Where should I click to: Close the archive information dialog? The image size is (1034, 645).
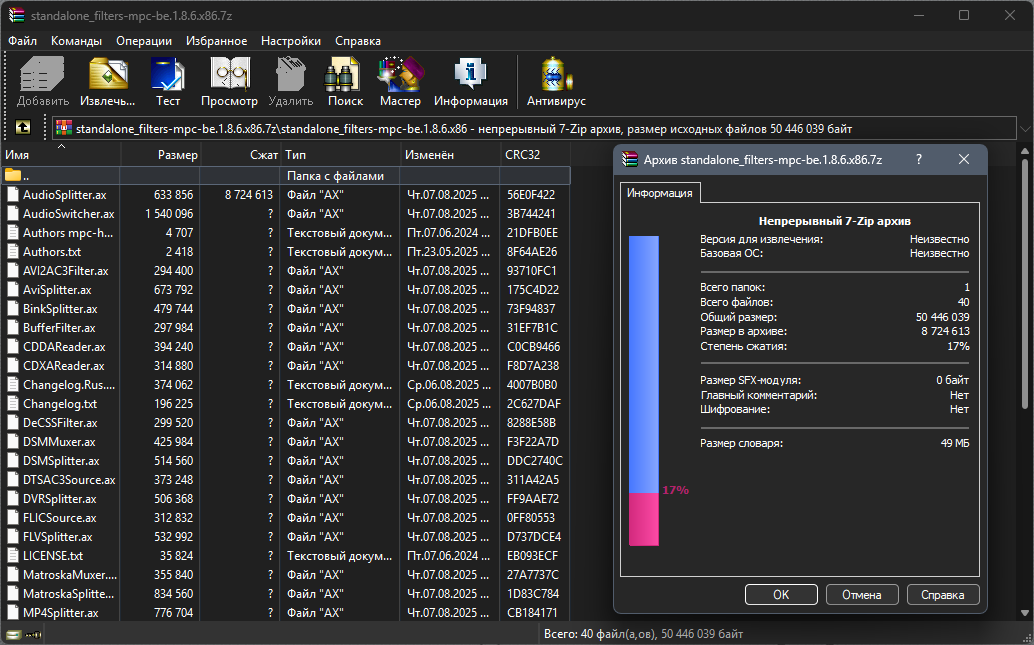(x=963, y=160)
